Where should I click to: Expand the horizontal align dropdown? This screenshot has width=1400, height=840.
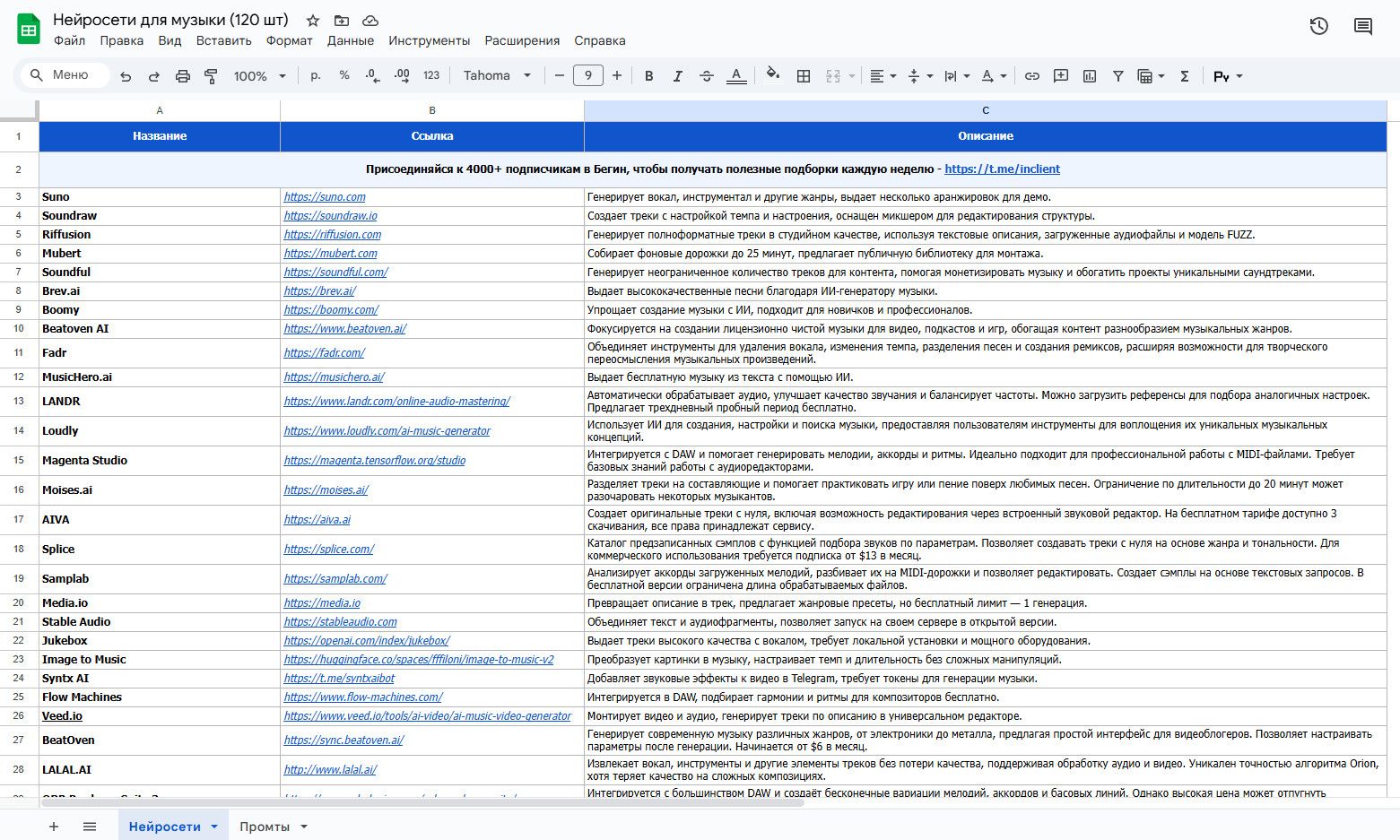883,76
